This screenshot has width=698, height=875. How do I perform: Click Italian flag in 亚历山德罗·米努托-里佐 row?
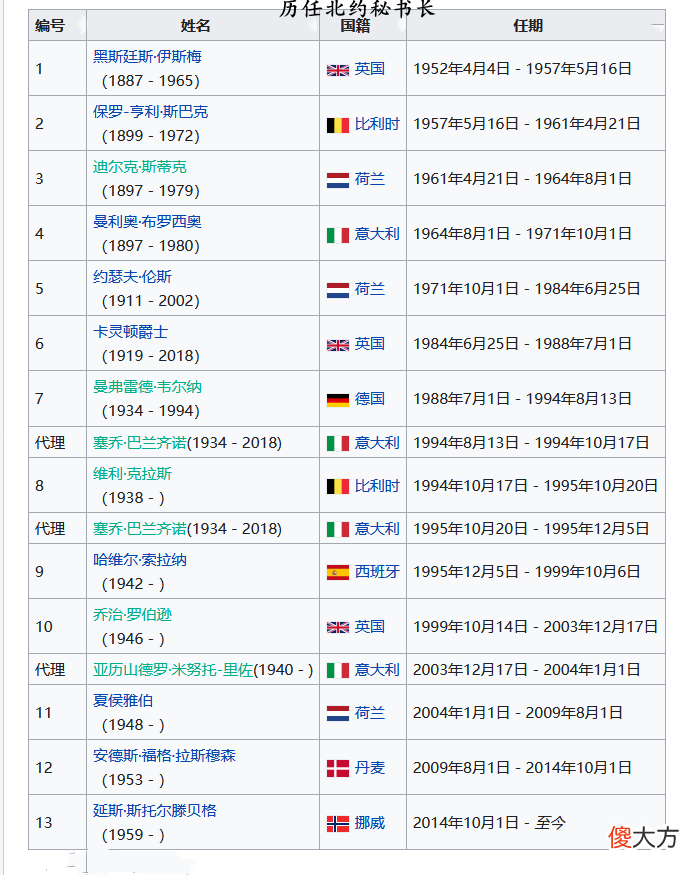(338, 670)
